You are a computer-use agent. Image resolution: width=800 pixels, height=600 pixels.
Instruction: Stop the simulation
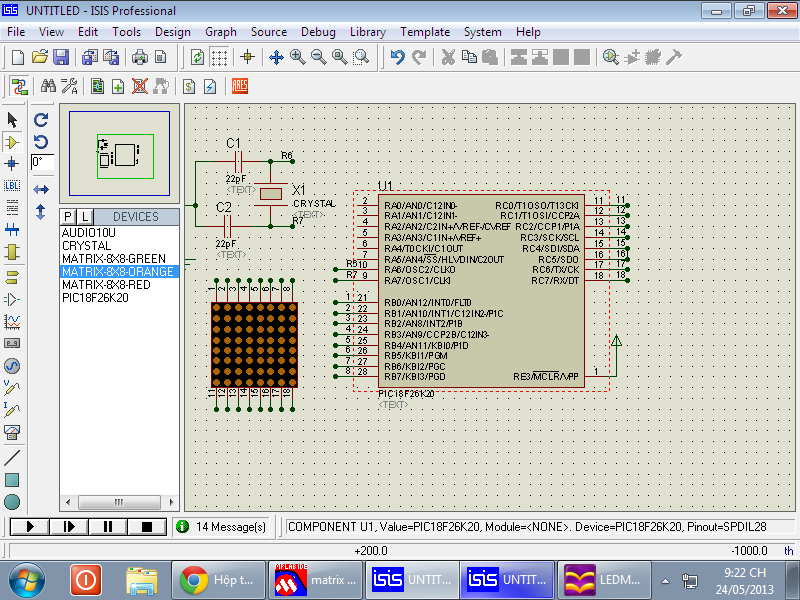coord(146,526)
